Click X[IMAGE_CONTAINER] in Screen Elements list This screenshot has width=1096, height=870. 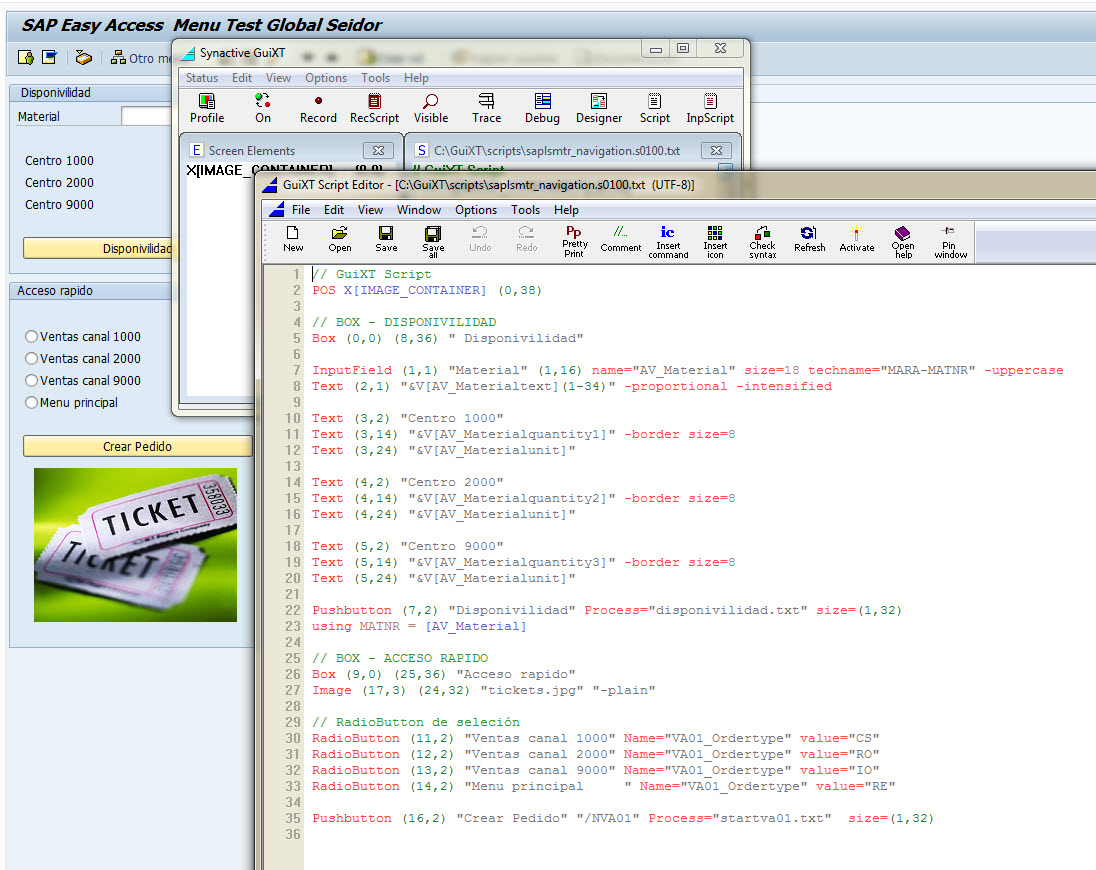click(x=259, y=170)
